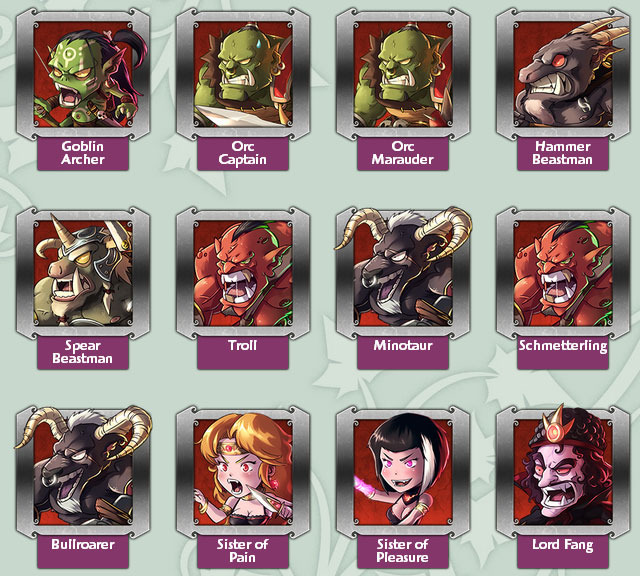Choose the Orc Marauder portrait
This screenshot has height=576, width=640.
click(403, 74)
